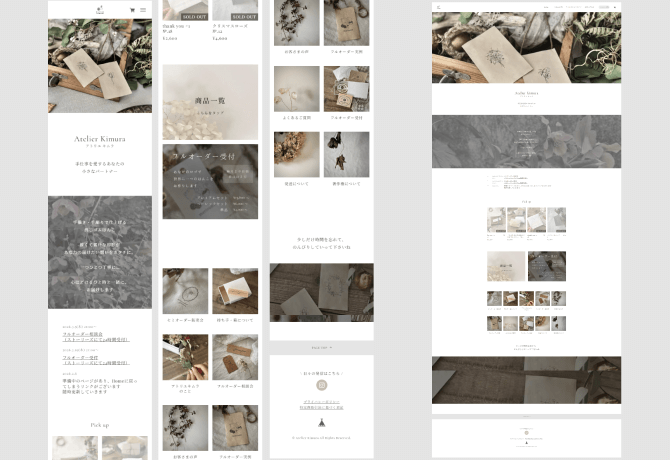Click the page top link above mobile footer
670x460 pixels.
(x=322, y=348)
